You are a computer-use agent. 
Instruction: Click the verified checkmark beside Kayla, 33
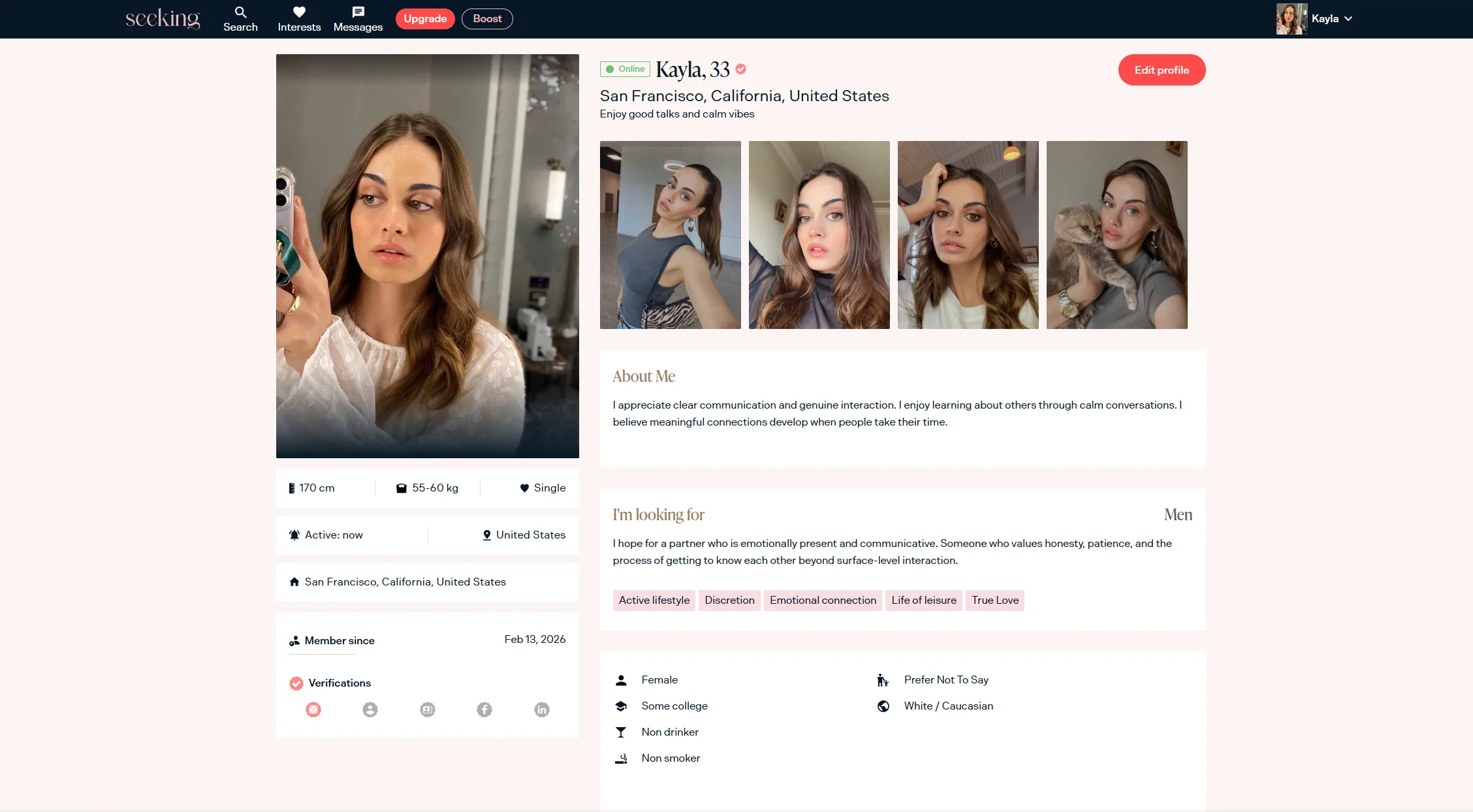[x=740, y=69]
